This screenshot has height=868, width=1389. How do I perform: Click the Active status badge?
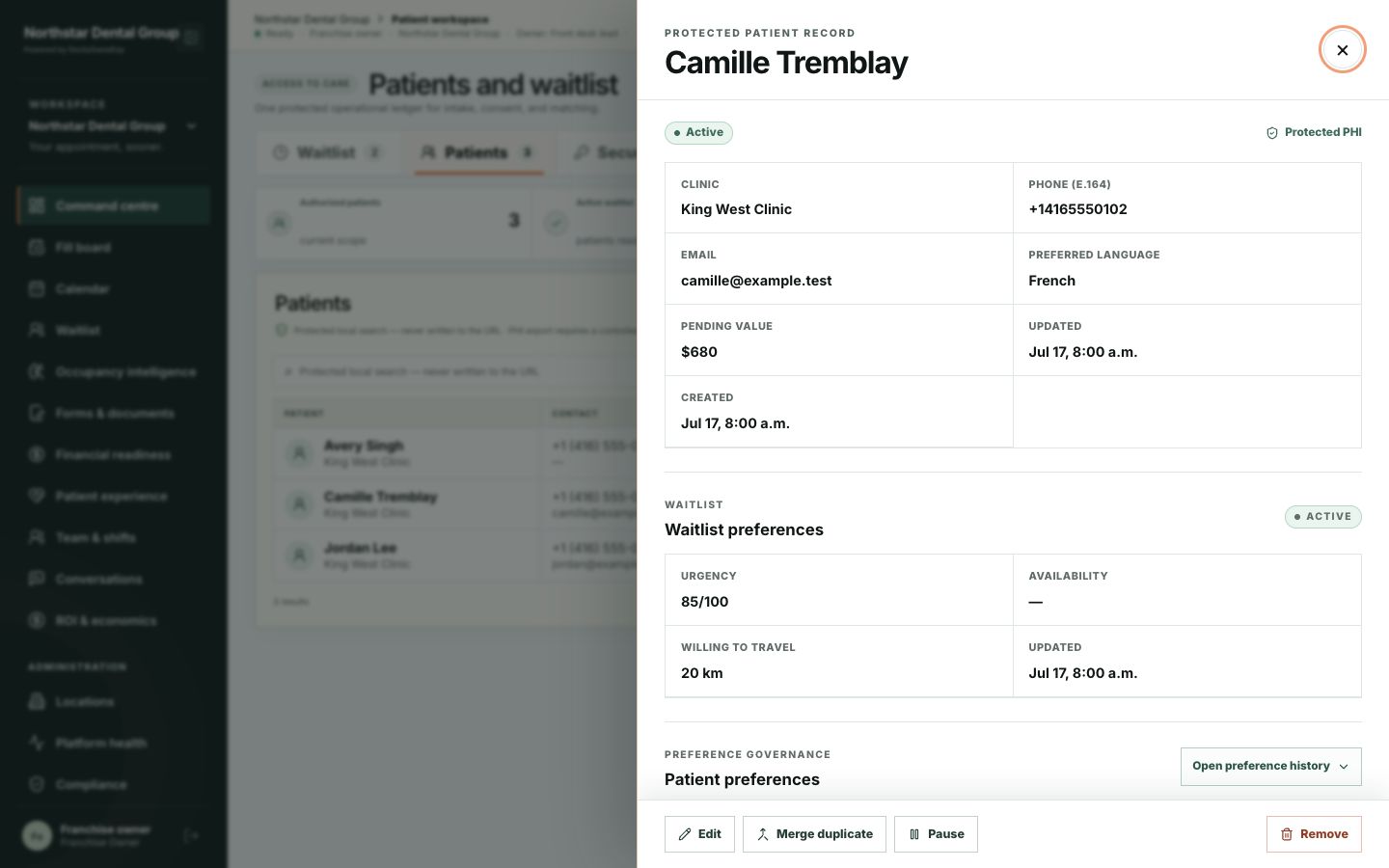tap(698, 133)
